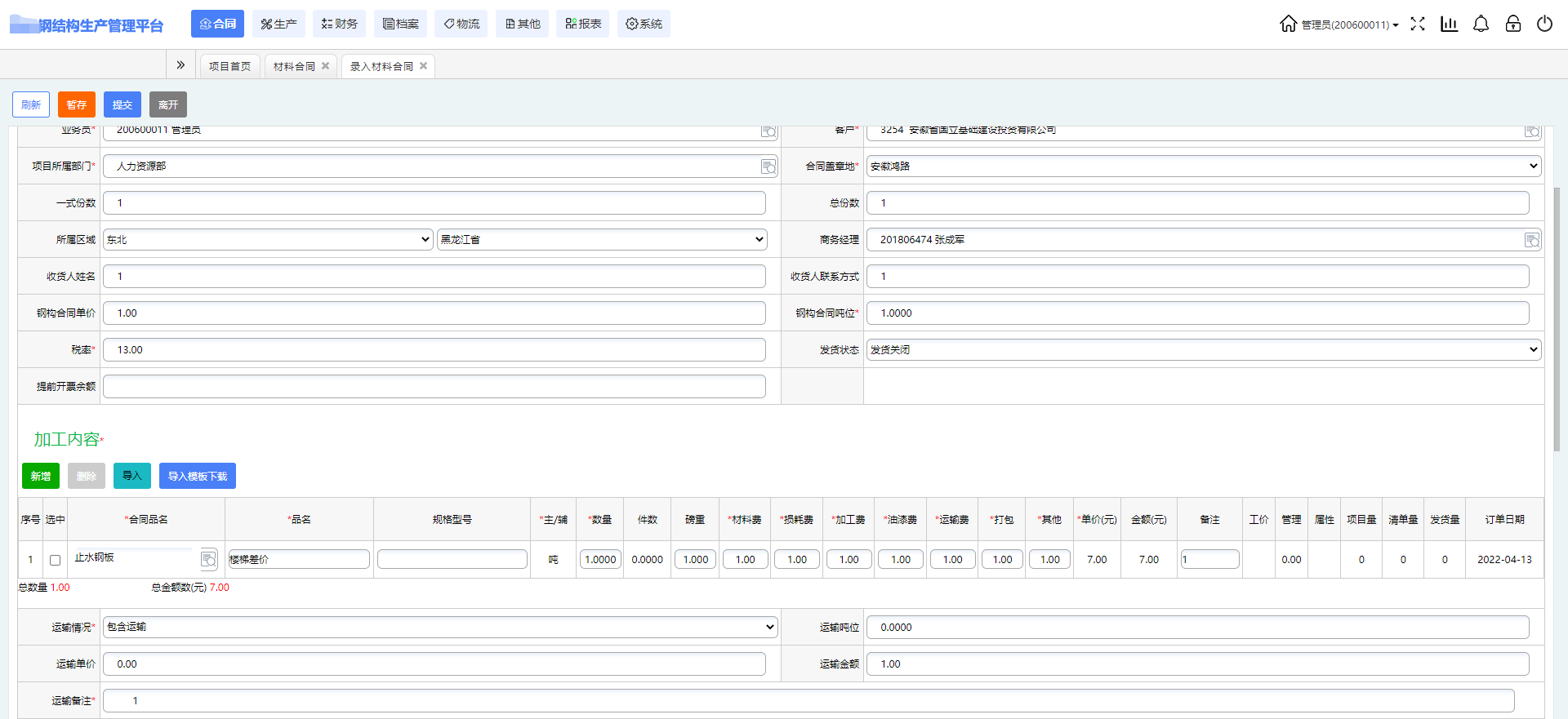Click the 刷新 button
This screenshot has height=719, width=1568.
[31, 104]
